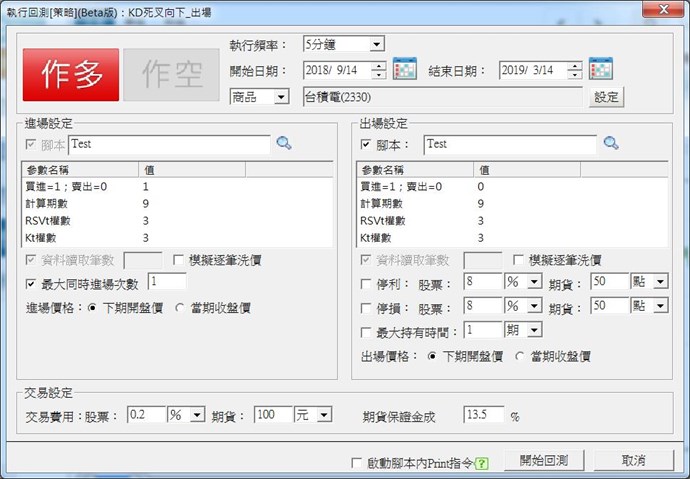Select exit parameter row 計算期數
Screen dimensions: 690x479
(512, 204)
